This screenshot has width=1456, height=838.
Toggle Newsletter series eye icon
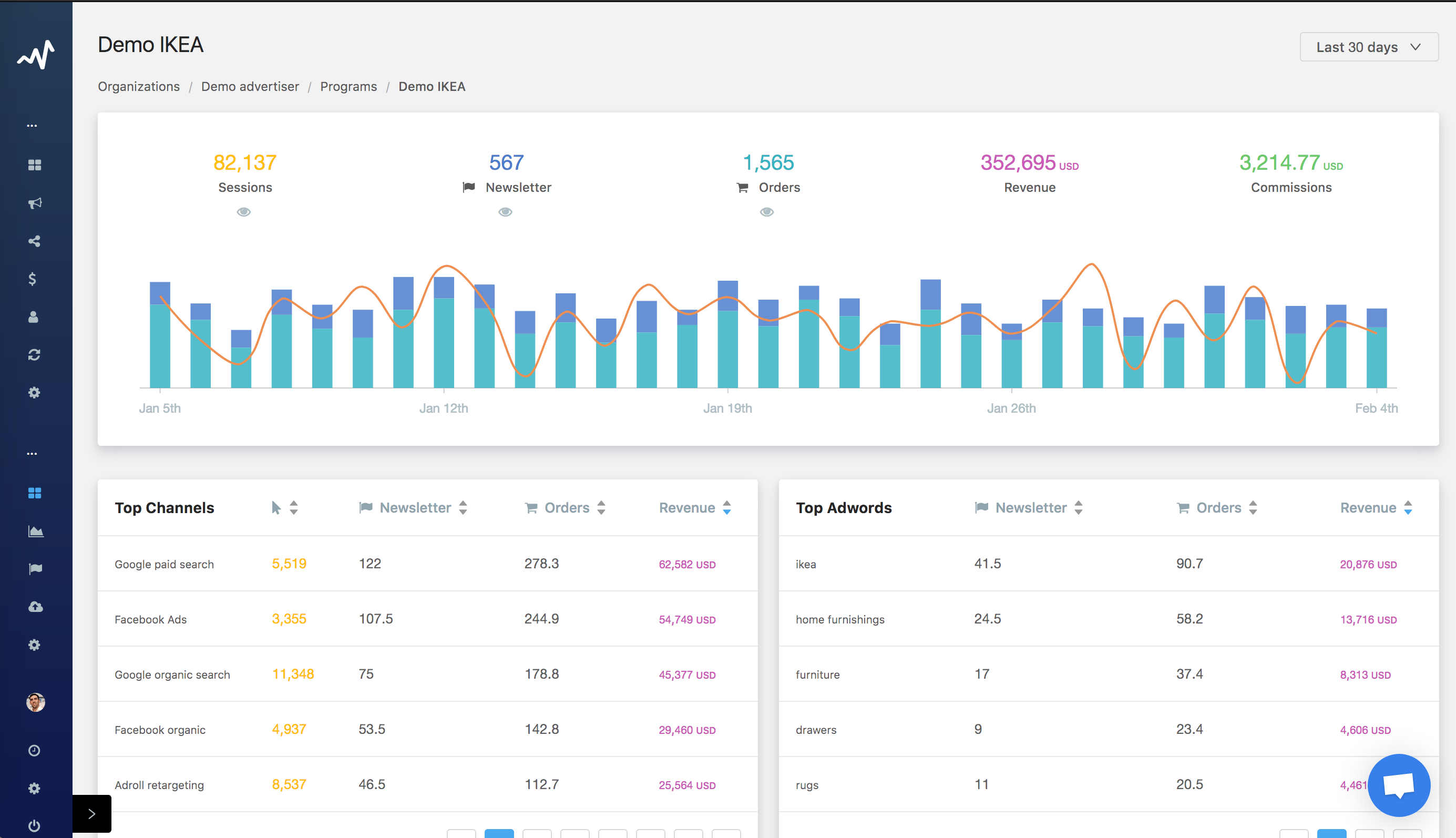pos(505,212)
